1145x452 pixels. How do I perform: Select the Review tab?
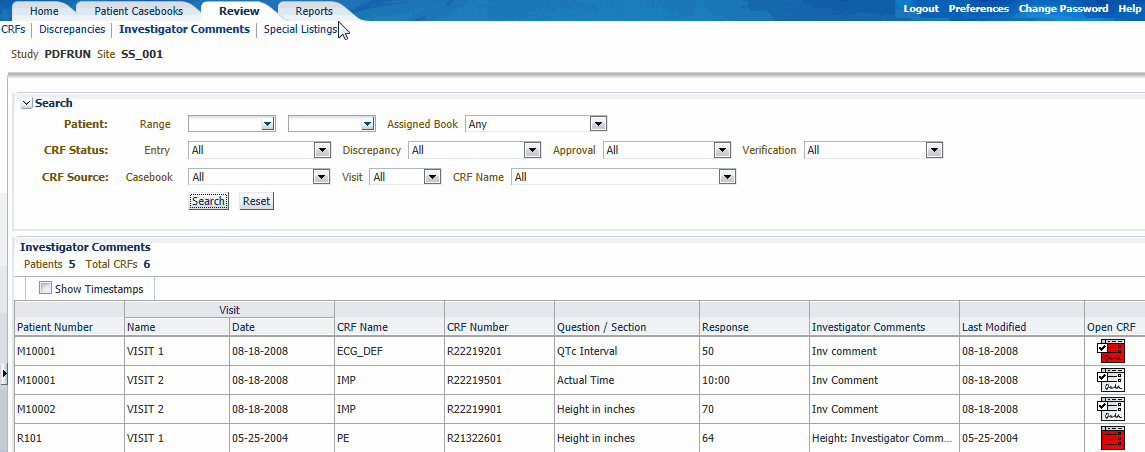point(239,11)
